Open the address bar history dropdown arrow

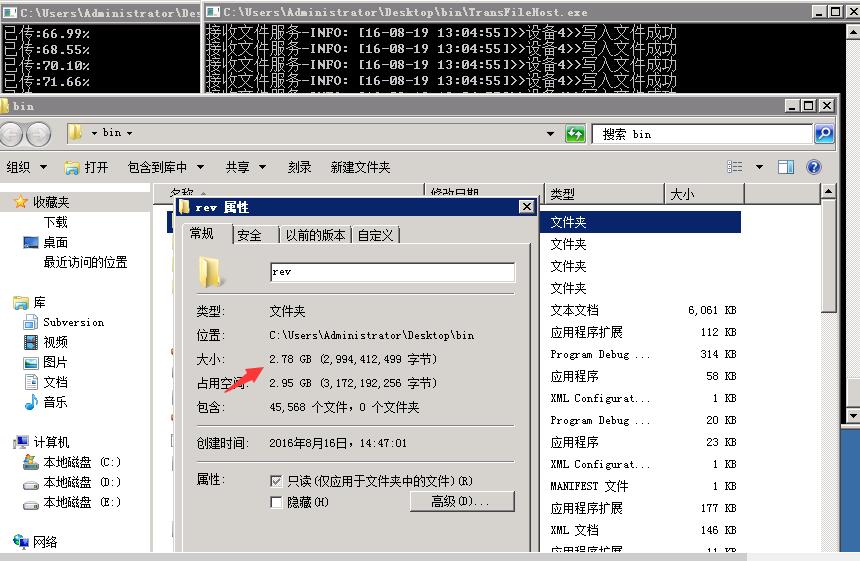tap(550, 134)
